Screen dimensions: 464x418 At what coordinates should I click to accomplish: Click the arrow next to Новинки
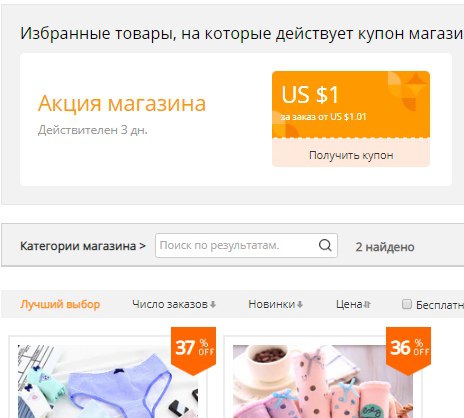[300, 304]
